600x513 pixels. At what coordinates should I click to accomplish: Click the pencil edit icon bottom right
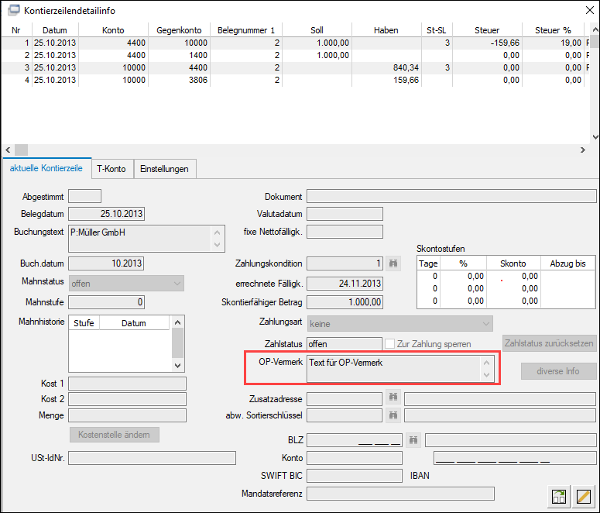click(x=584, y=497)
